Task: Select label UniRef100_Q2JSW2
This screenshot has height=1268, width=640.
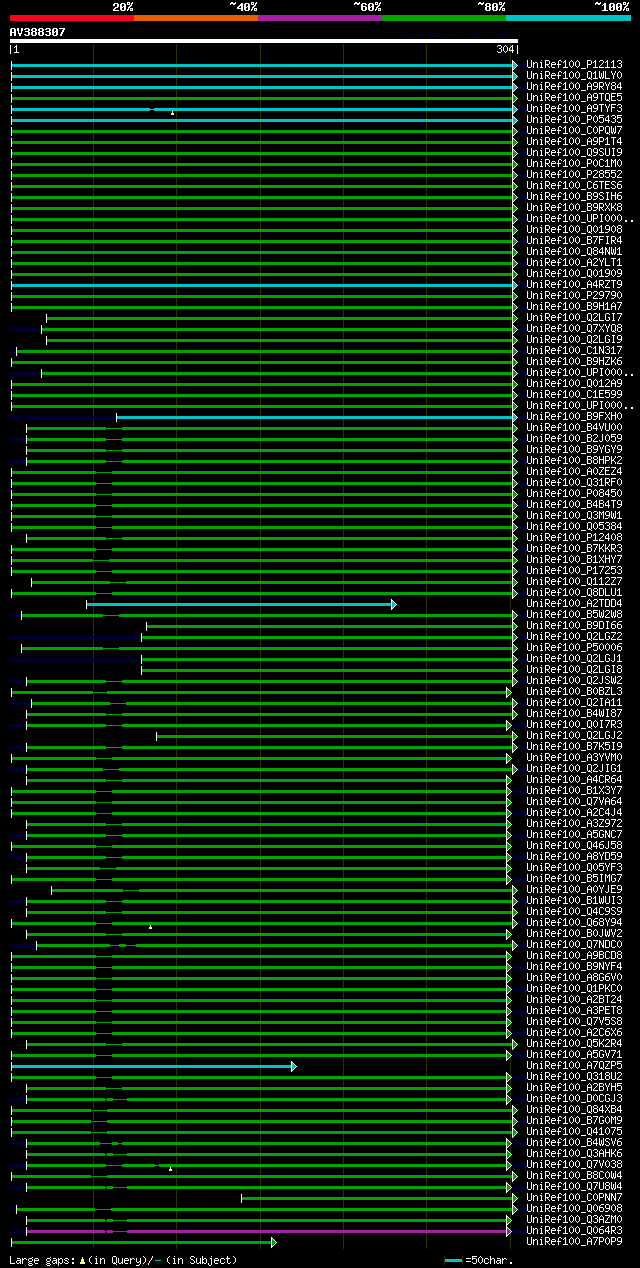Action: tap(574, 680)
